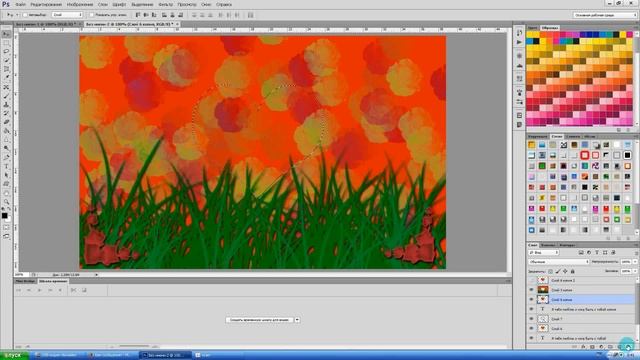Select the History Brush tool
Screen dimensions: 640x360
coord(6,113)
